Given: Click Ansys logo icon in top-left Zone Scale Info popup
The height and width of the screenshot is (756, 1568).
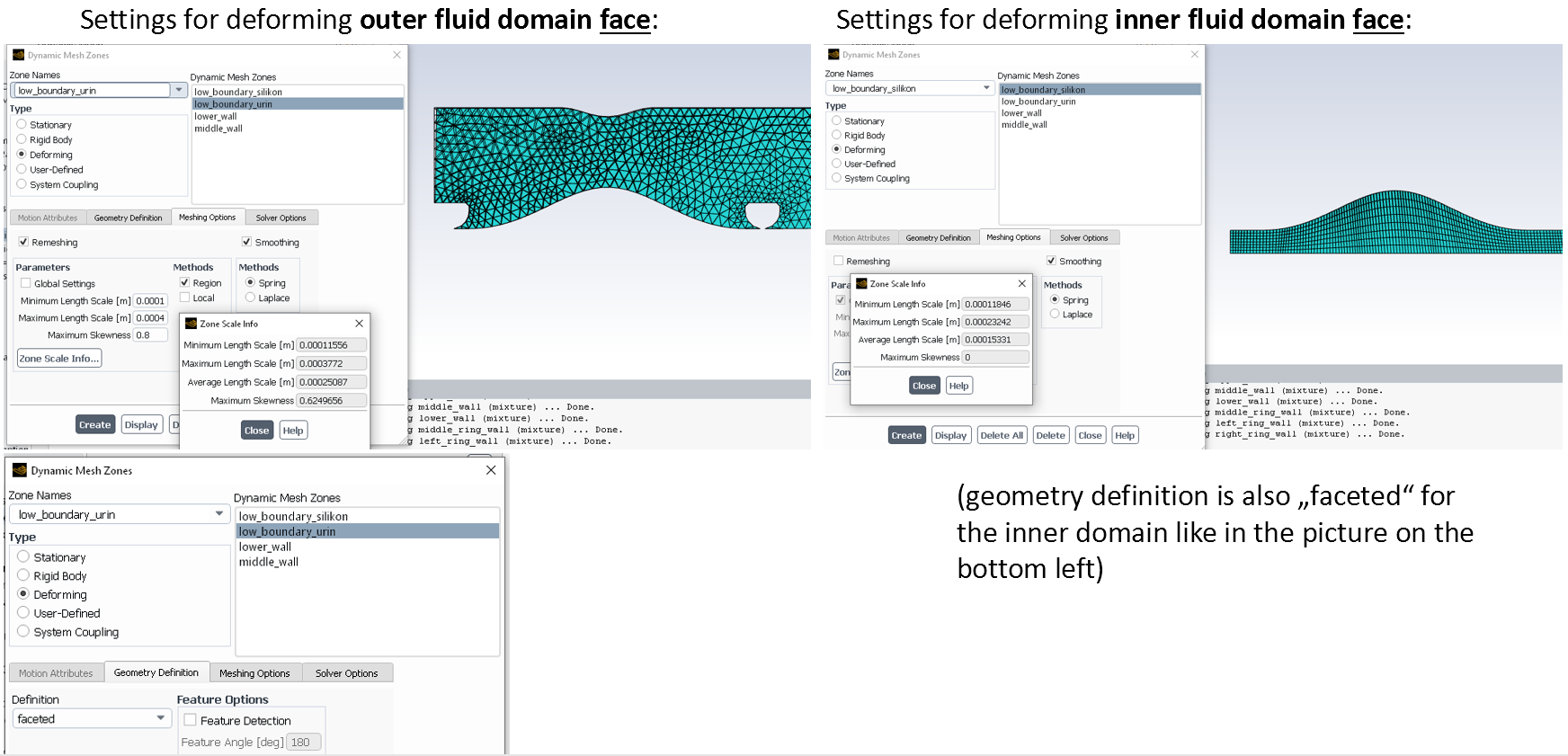Looking at the screenshot, I should (191, 324).
